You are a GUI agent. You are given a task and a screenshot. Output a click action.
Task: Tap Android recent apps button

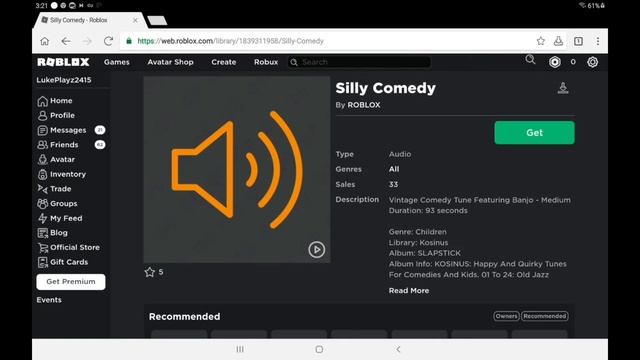(x=240, y=349)
